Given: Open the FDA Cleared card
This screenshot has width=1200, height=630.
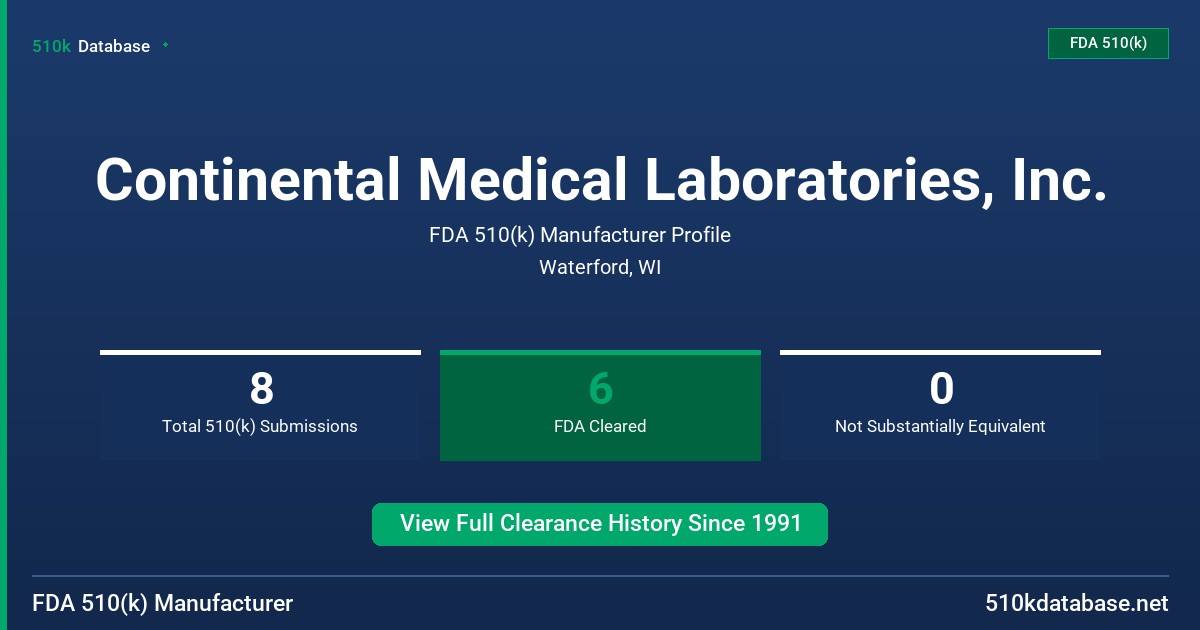Looking at the screenshot, I should [x=600, y=405].
